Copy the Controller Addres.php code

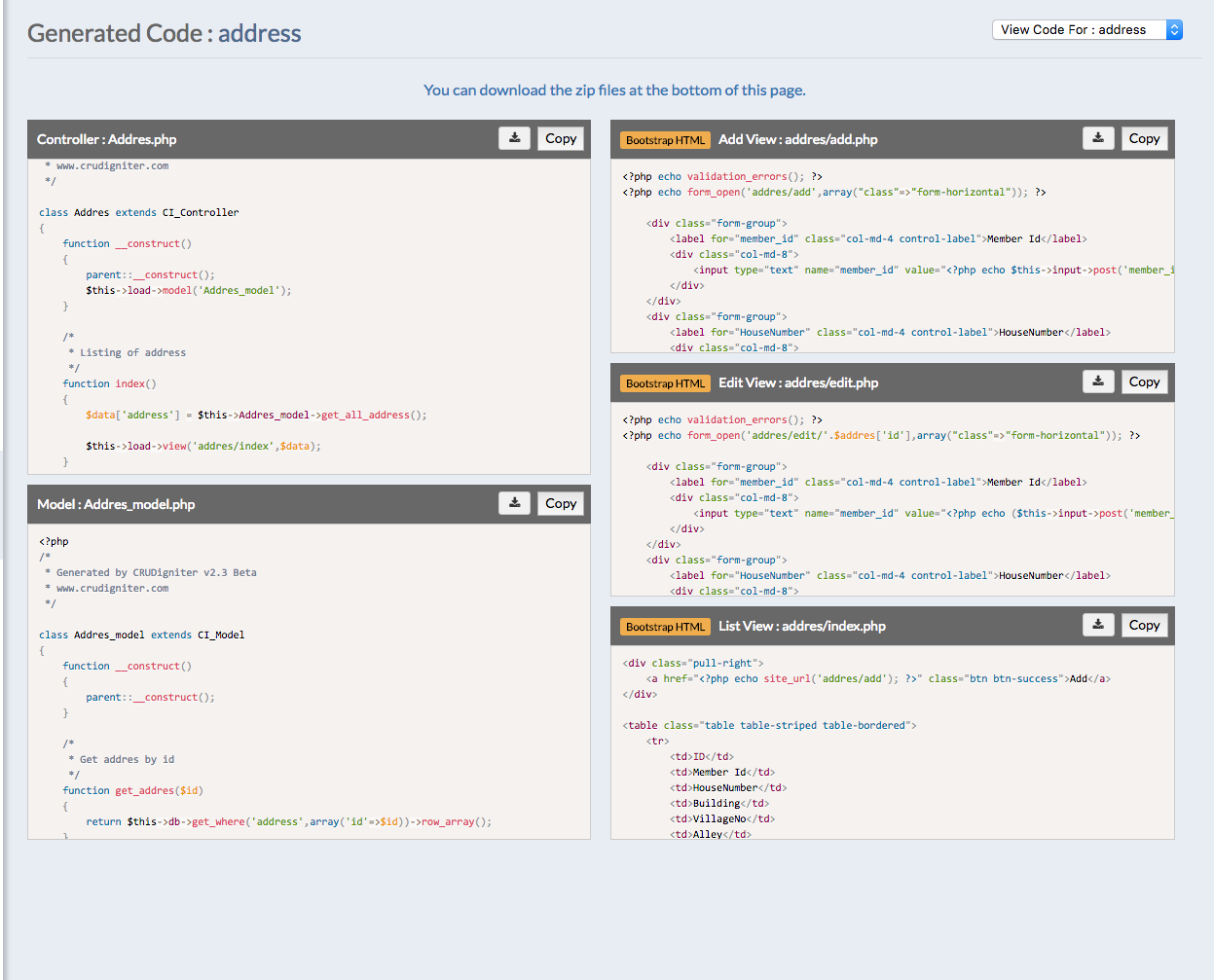(561, 138)
